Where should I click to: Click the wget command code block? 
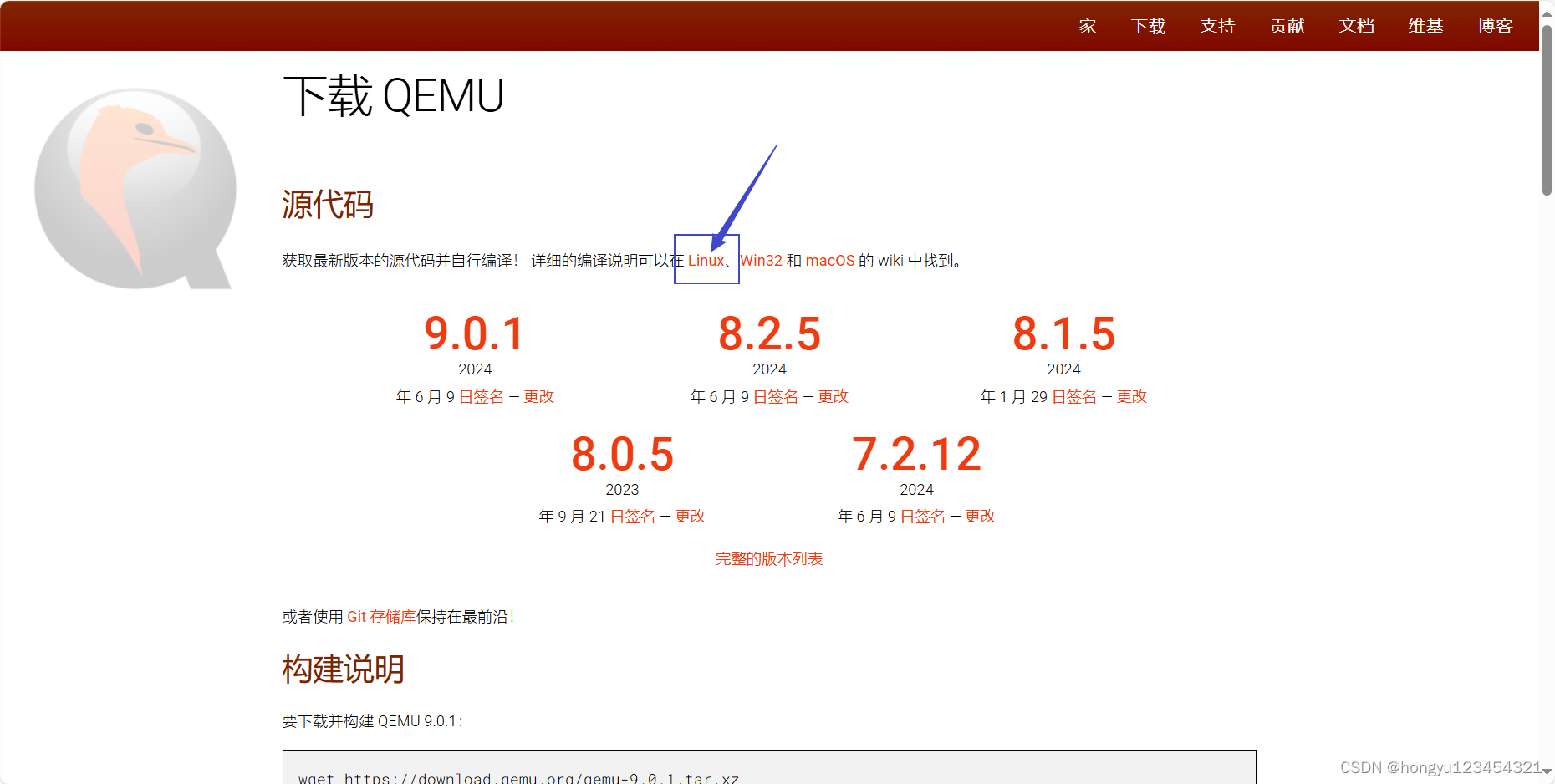(769, 767)
